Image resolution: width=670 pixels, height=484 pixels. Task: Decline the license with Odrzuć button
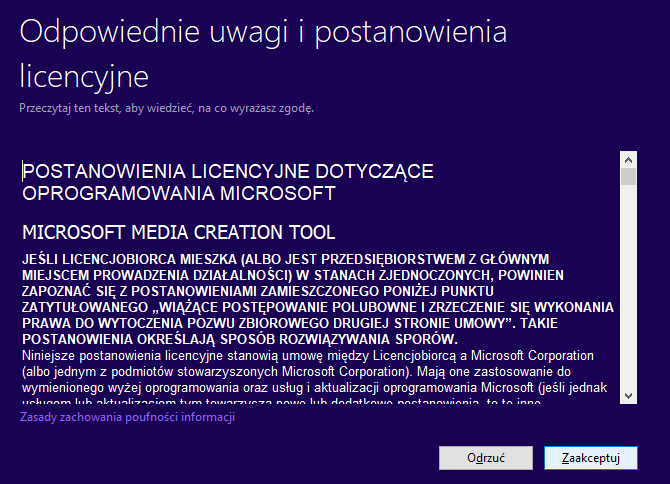pos(486,458)
